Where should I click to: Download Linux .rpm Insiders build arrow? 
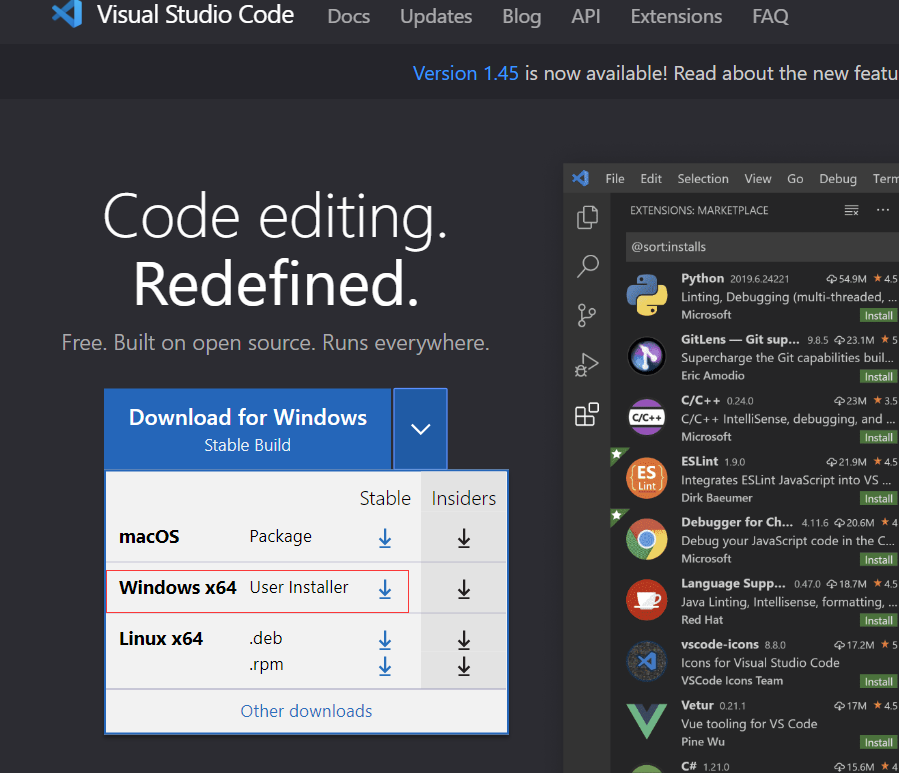tap(464, 666)
